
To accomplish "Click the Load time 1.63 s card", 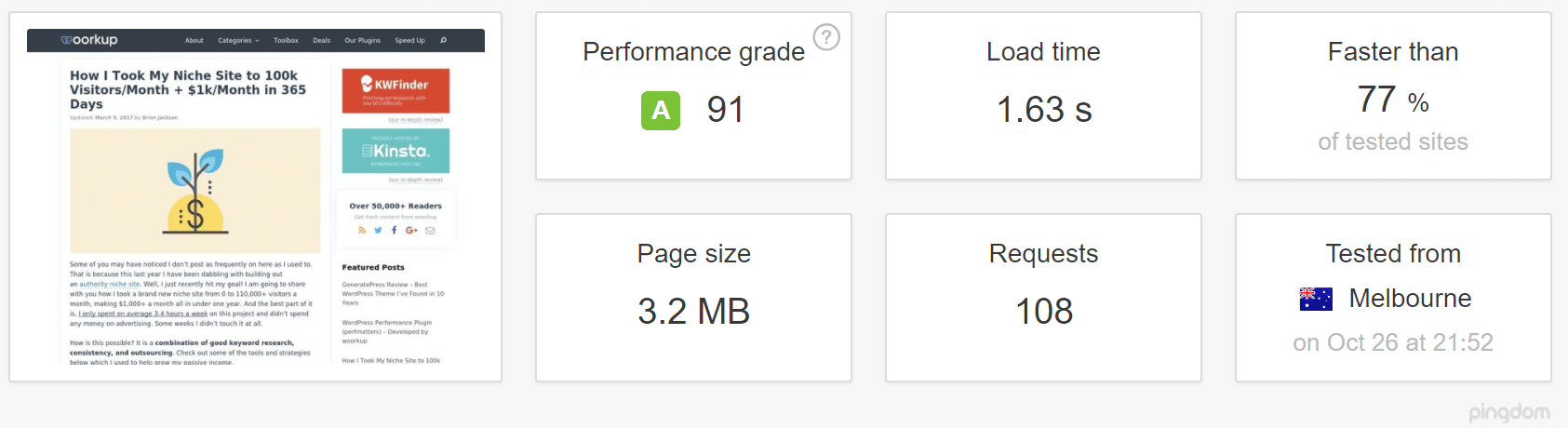I will pyautogui.click(x=1043, y=96).
